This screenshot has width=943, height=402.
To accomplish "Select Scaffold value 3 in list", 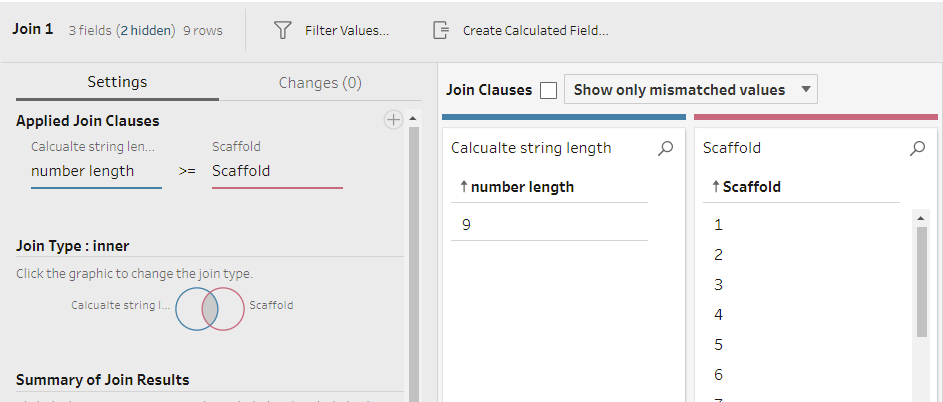I will [719, 285].
